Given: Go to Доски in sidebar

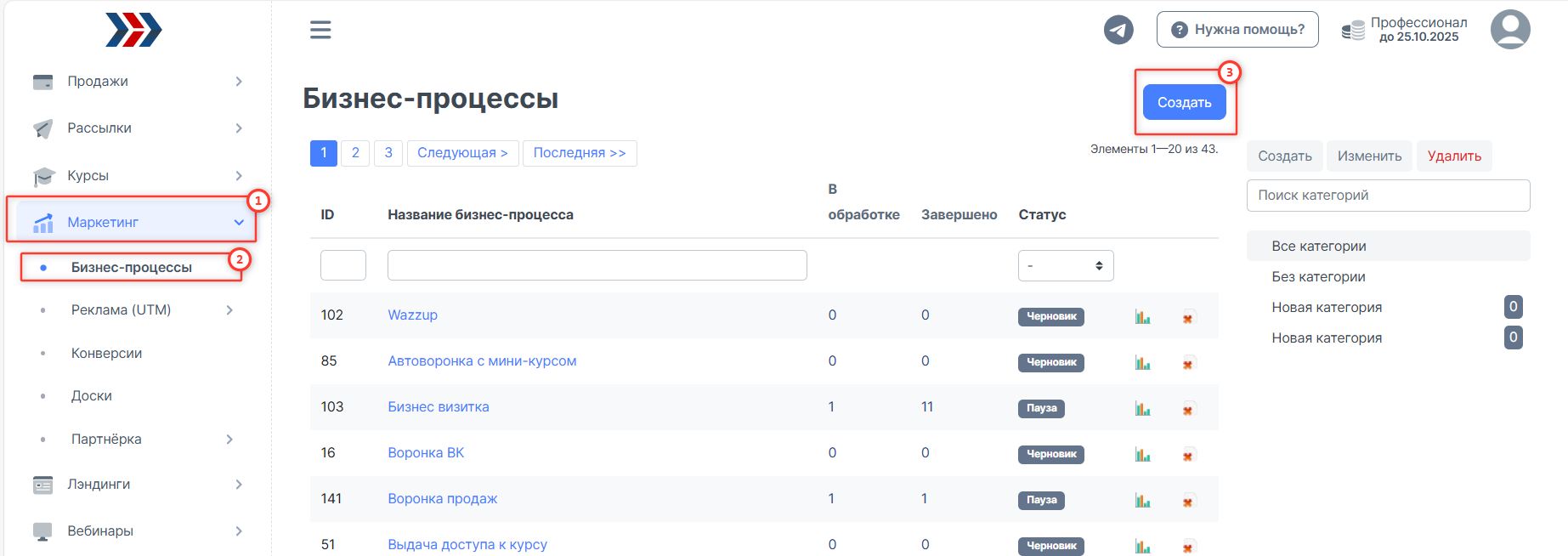Looking at the screenshot, I should click(x=92, y=396).
